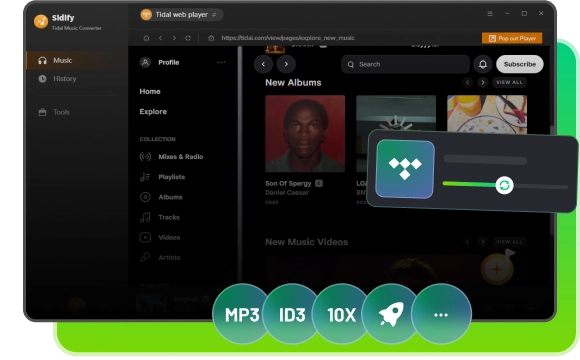
Task: Open Artists collection
Action: (160, 257)
